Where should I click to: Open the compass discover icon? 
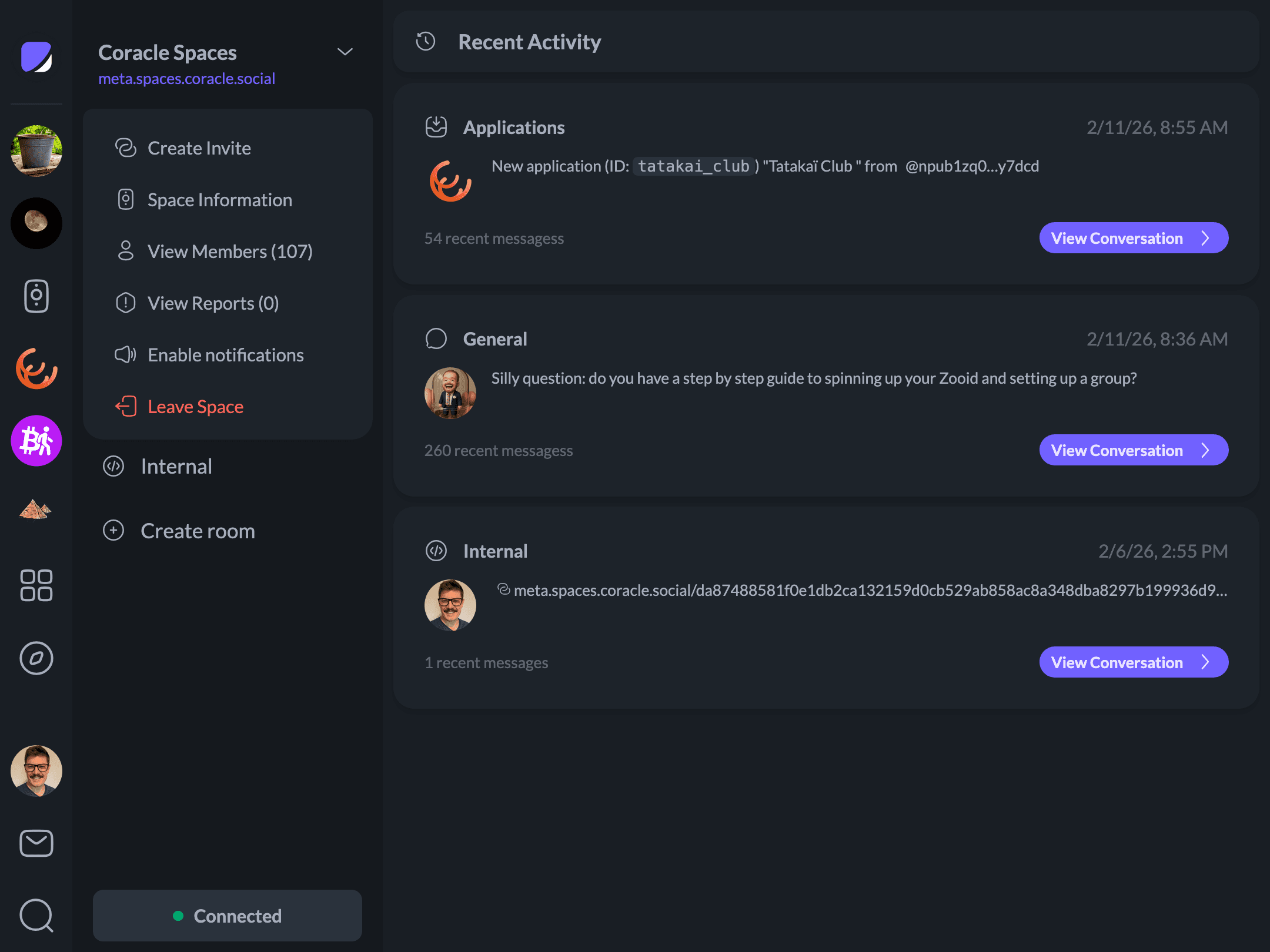coord(36,658)
